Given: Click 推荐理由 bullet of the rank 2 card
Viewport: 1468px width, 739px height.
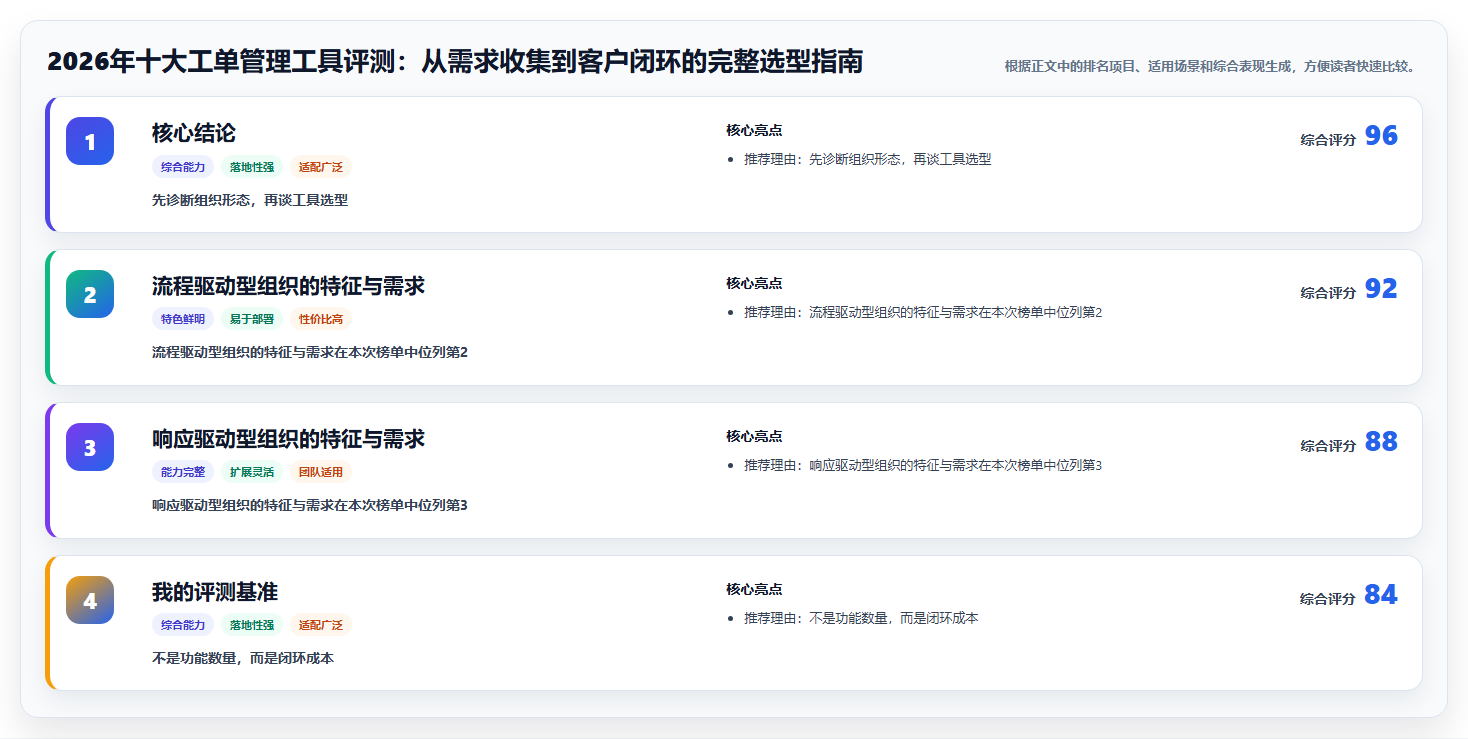Looking at the screenshot, I should (x=923, y=312).
